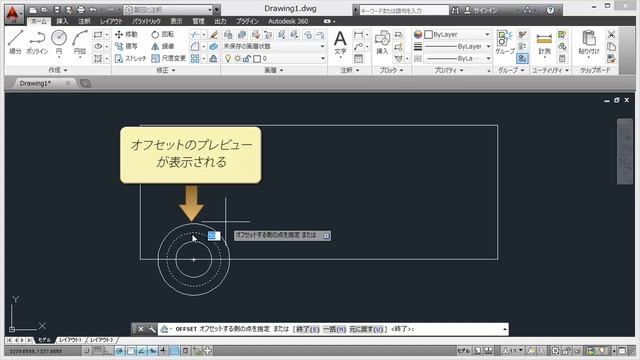Toggle the layer lightbulb on/off icon
This screenshot has width=640, height=360.
click(x=228, y=59)
